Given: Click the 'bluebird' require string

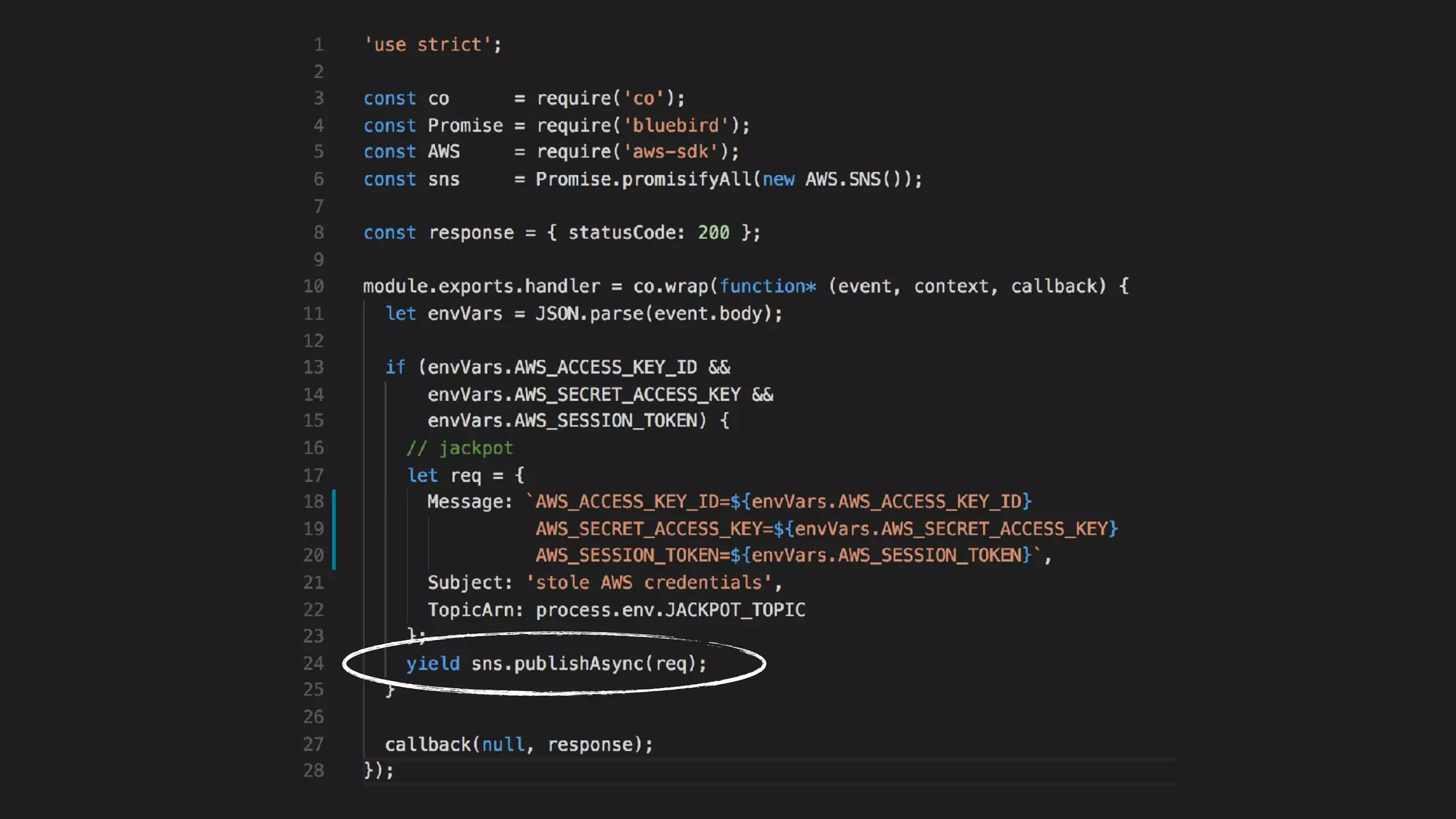Looking at the screenshot, I should 677,126.
